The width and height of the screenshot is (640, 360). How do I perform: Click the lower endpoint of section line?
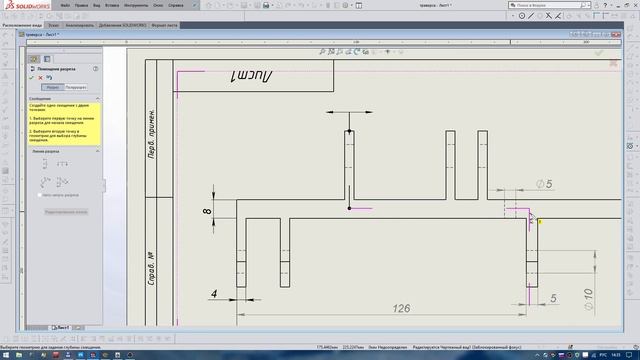click(x=349, y=209)
